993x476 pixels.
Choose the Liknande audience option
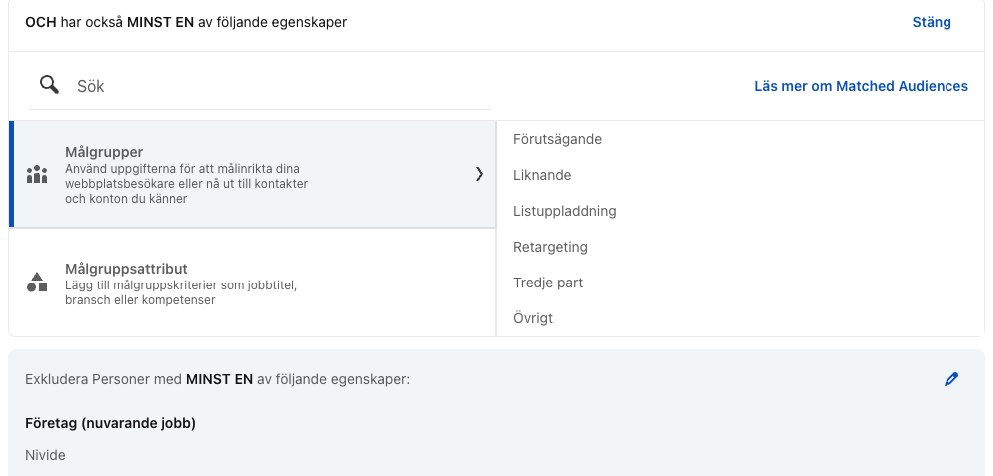541,175
